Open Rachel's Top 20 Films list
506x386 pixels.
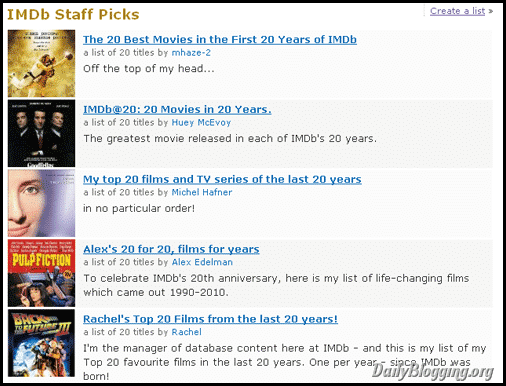click(x=210, y=319)
